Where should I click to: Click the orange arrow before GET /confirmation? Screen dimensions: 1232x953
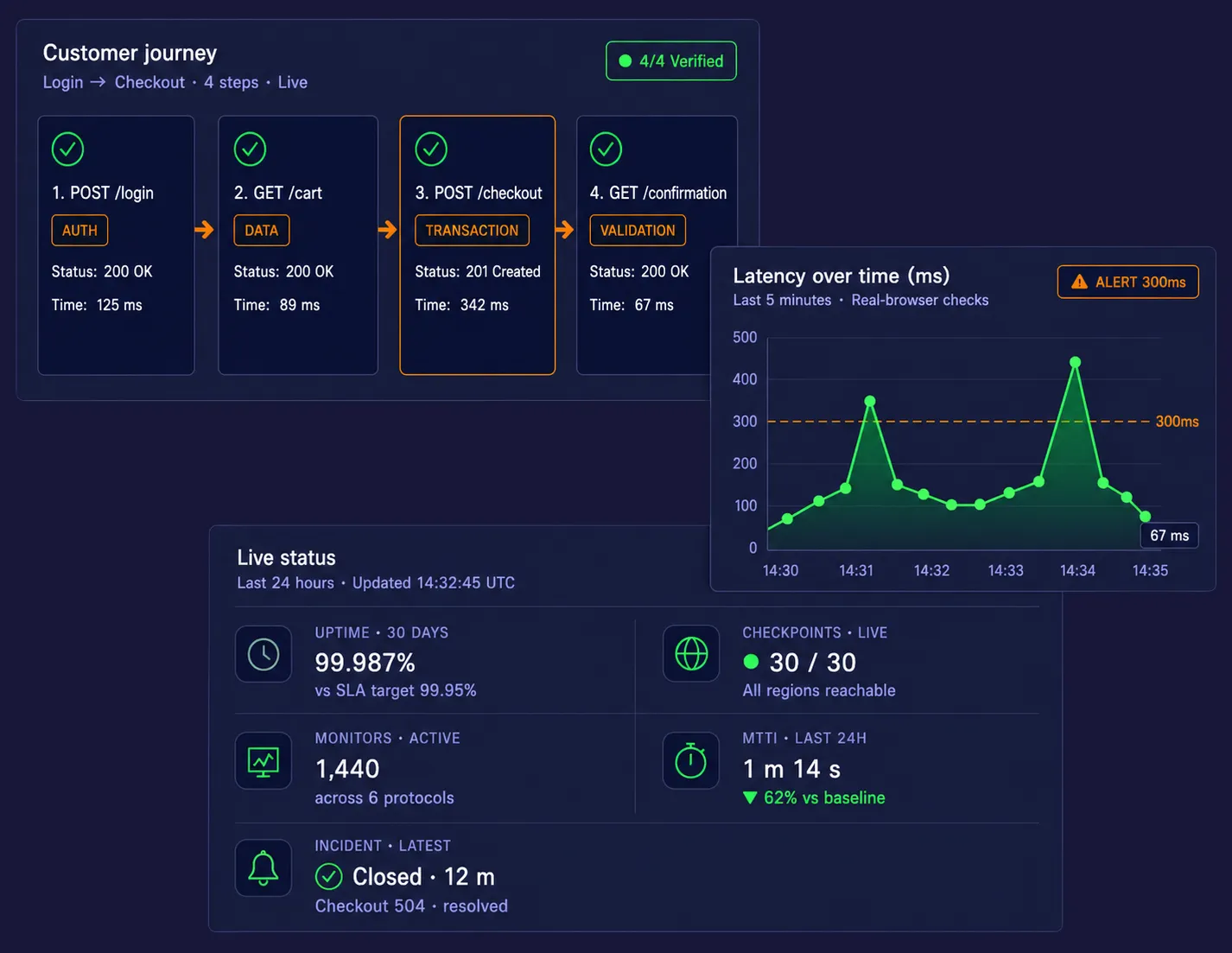565,230
